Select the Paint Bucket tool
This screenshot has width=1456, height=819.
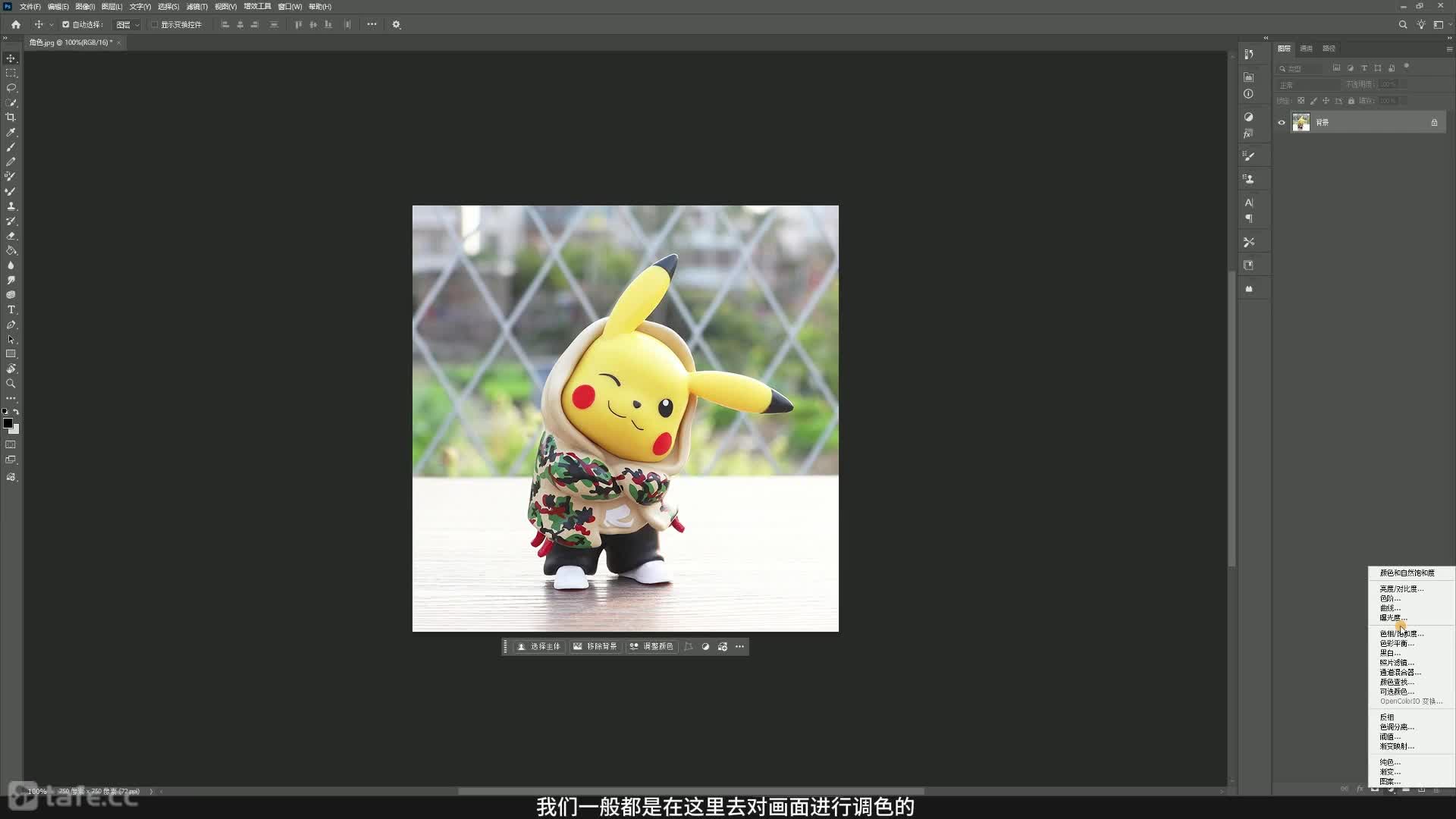click(11, 250)
